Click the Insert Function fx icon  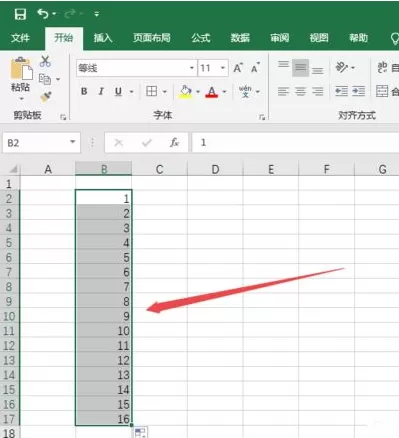(x=174, y=143)
